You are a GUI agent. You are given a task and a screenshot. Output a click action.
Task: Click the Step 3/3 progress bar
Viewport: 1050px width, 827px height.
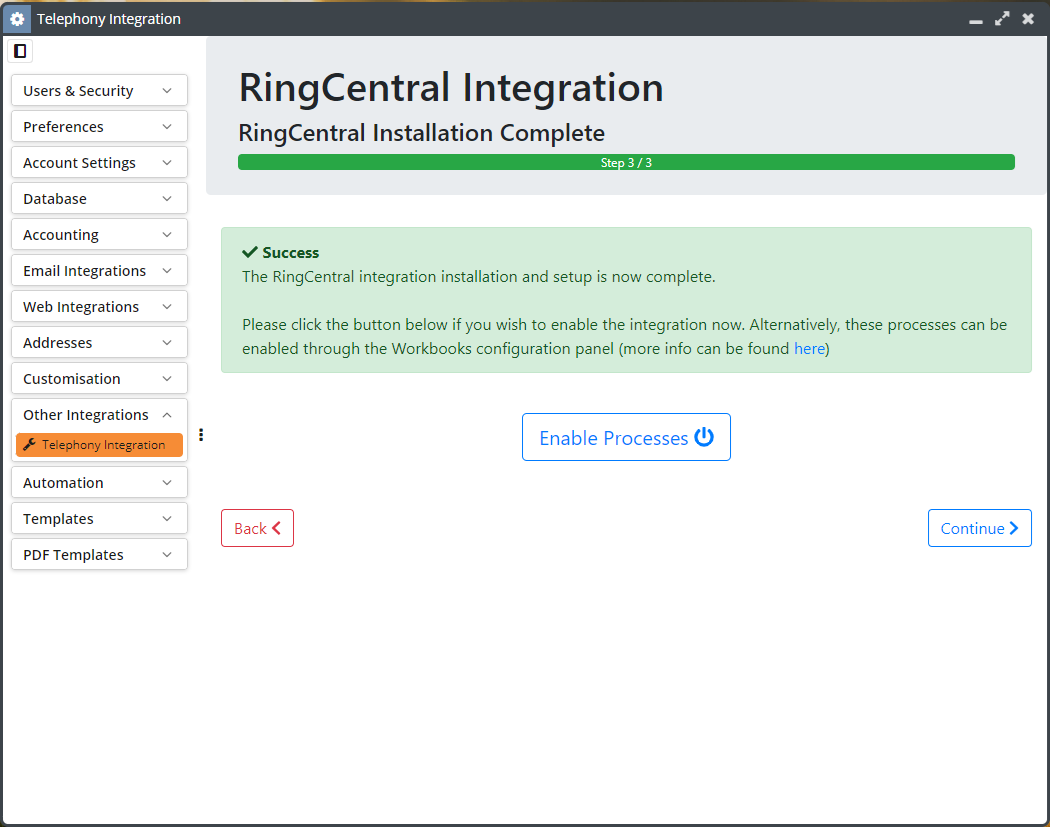point(626,161)
